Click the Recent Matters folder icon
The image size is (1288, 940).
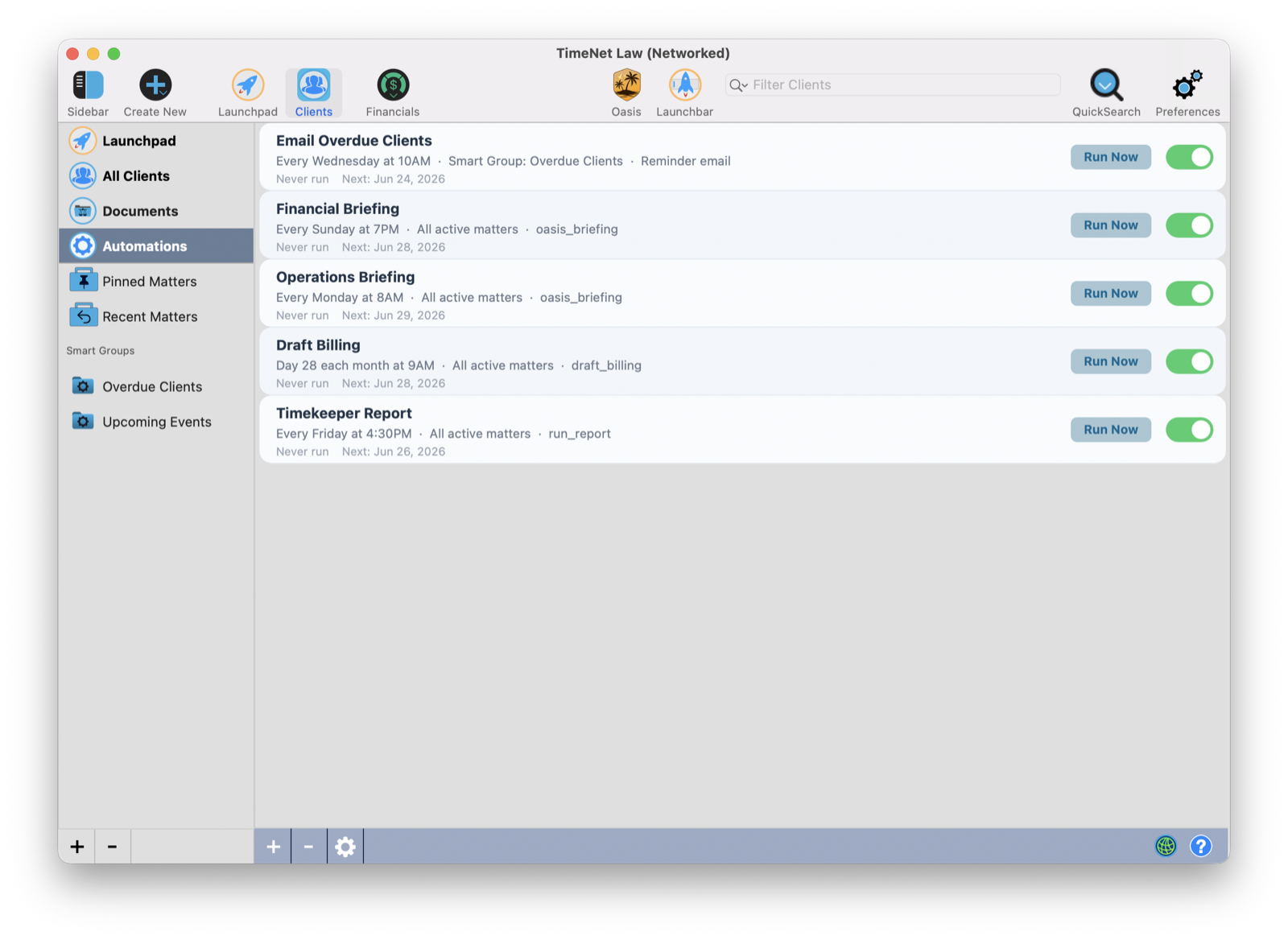(83, 315)
